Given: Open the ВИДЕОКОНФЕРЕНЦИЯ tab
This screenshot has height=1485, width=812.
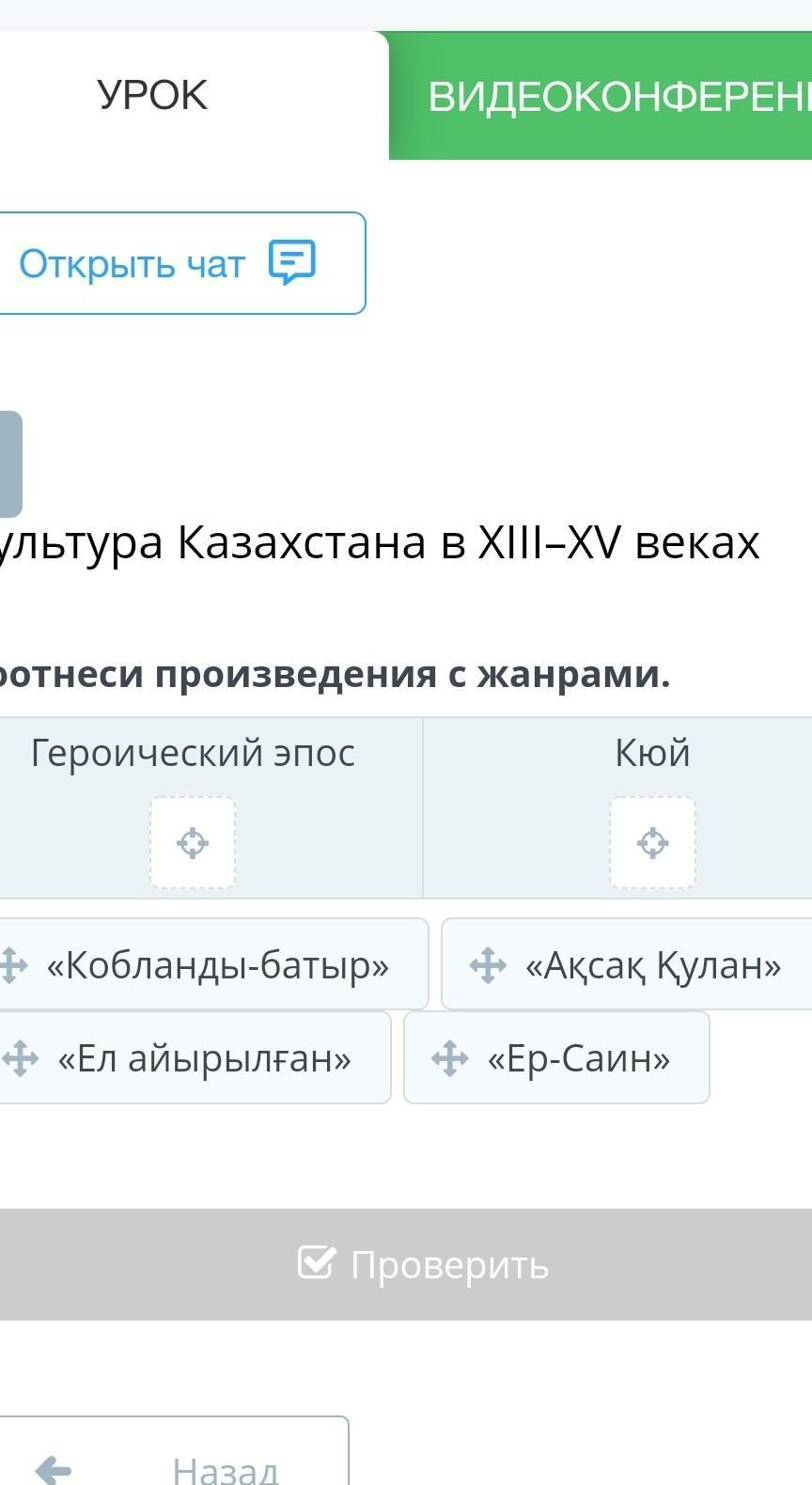Looking at the screenshot, I should [601, 96].
